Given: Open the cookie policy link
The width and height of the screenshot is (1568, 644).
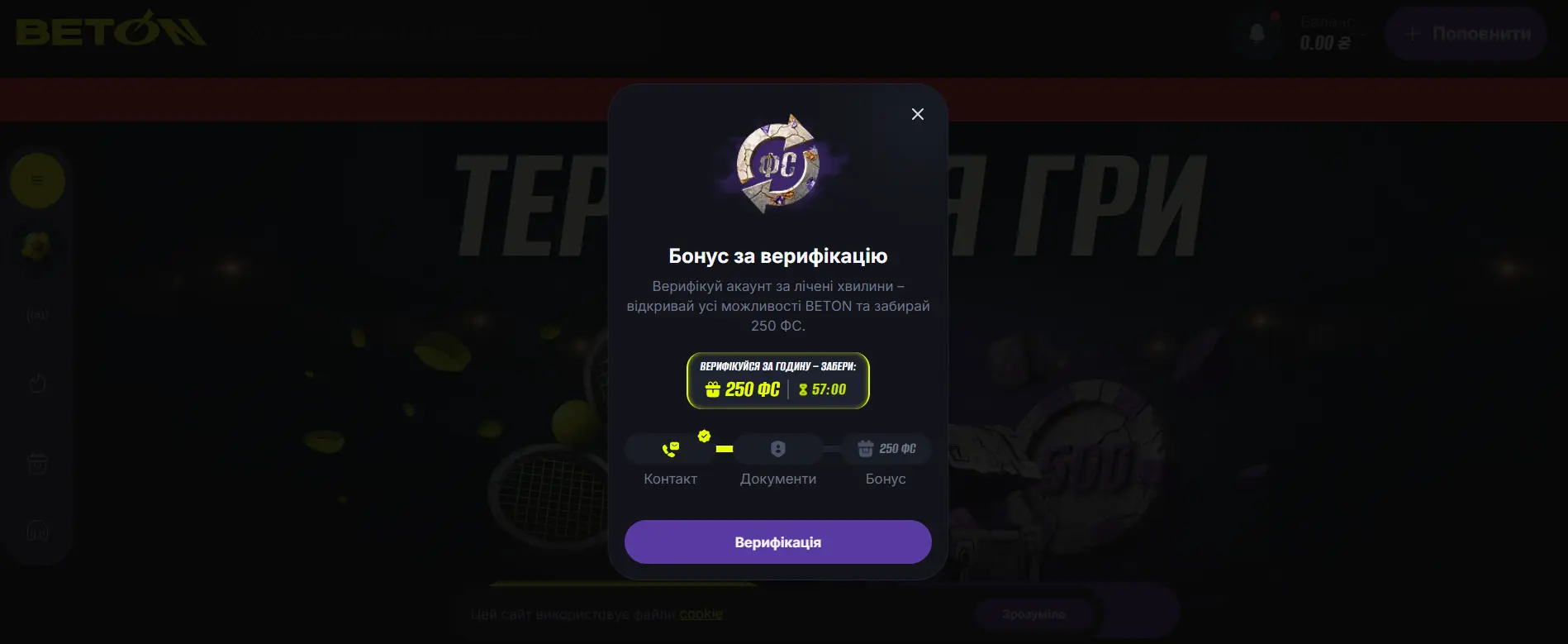Looking at the screenshot, I should (x=701, y=614).
